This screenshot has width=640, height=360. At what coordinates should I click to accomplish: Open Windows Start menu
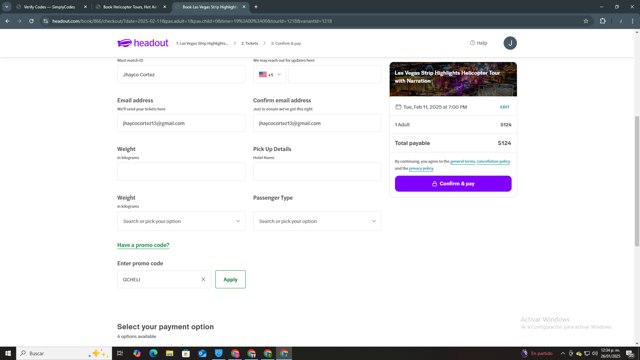tap(8, 353)
